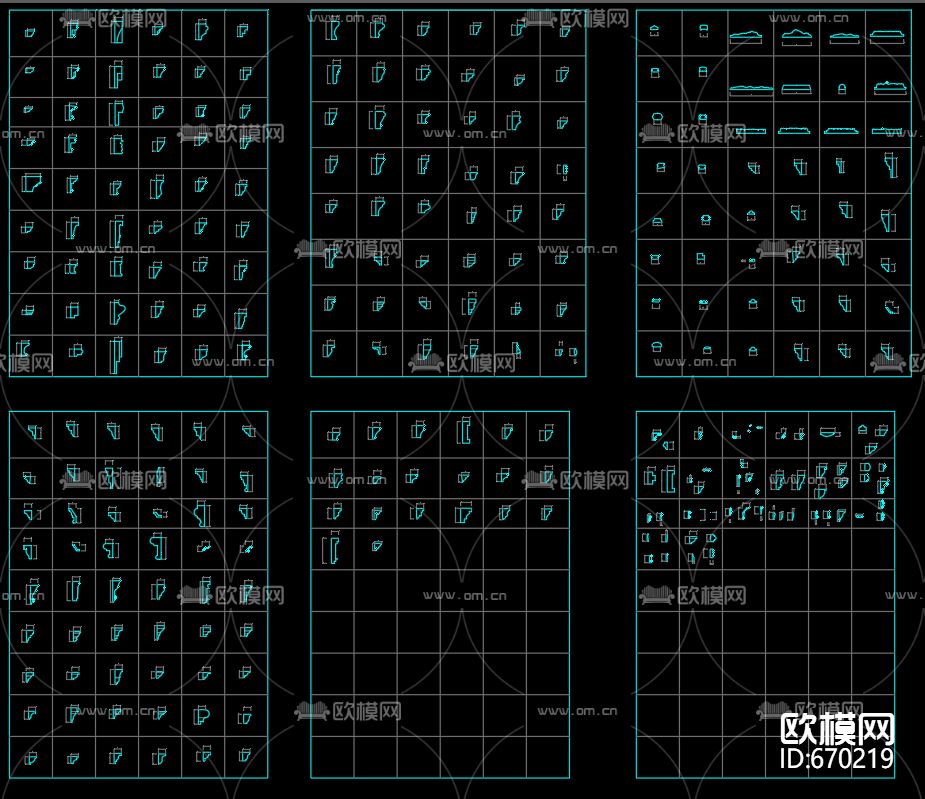Select the tall bracket profile in bottom-middle sheet's fourth row
This screenshot has height=799, width=925.
click(x=332, y=548)
